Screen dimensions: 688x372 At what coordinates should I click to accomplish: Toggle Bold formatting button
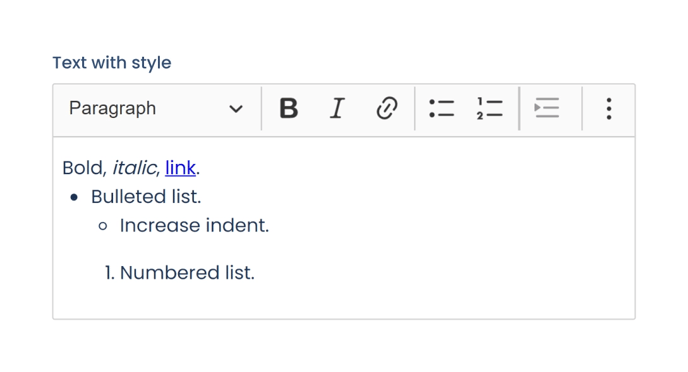tap(289, 108)
